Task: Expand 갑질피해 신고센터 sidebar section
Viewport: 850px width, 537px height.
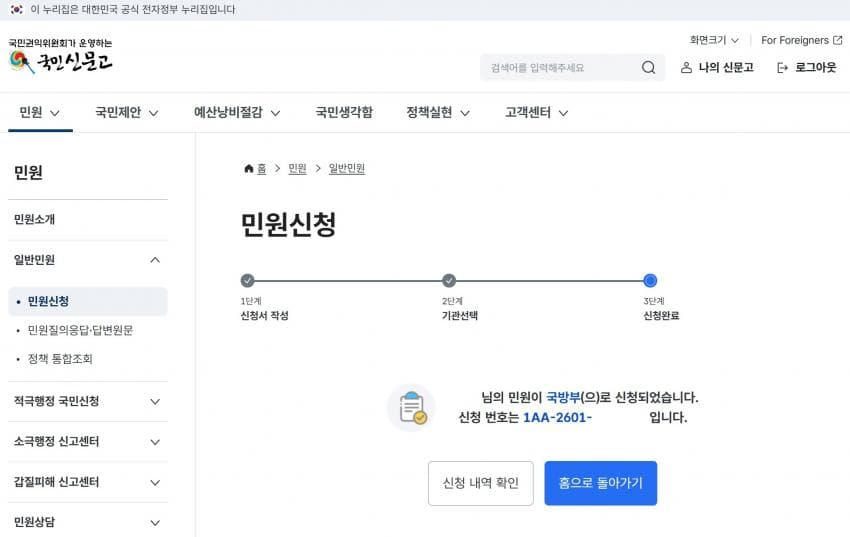Action: [x=155, y=482]
